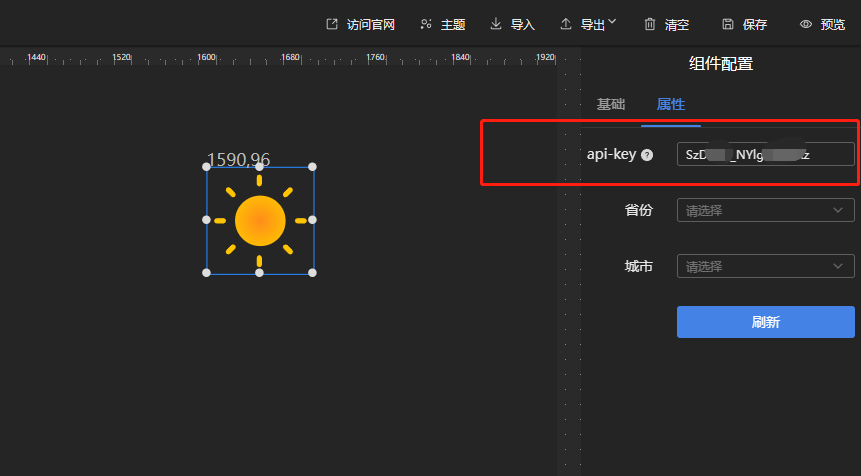Click the bottom-middle resize handle of sun widget
The image size is (861, 476).
pos(260,272)
